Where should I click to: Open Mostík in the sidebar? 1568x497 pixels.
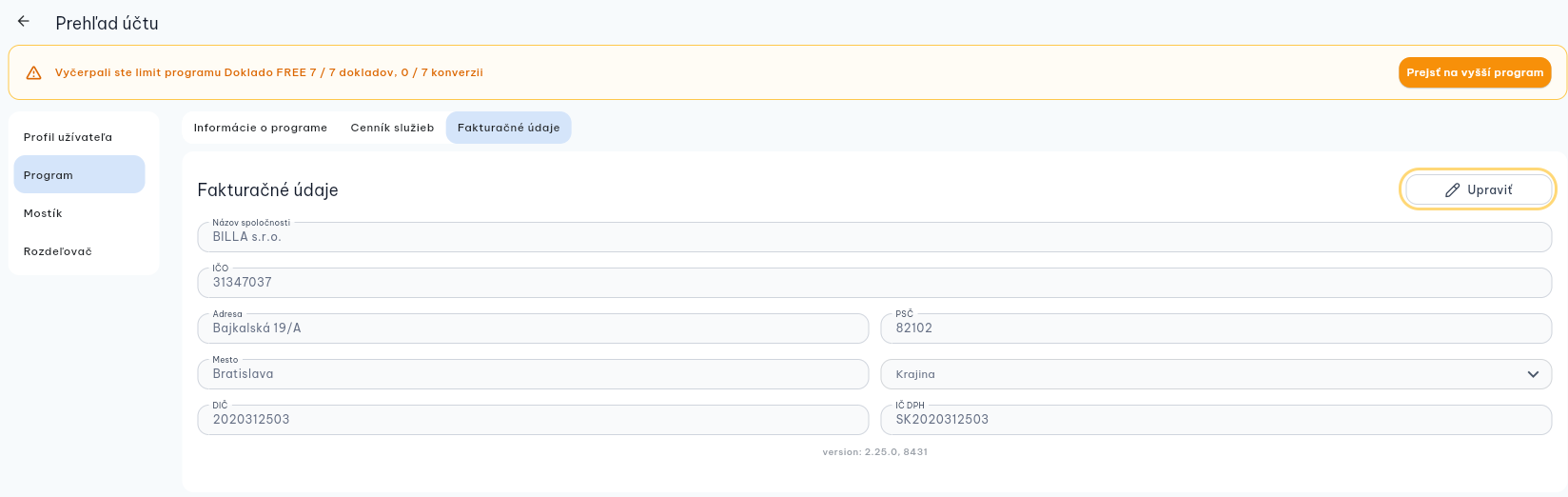80,213
